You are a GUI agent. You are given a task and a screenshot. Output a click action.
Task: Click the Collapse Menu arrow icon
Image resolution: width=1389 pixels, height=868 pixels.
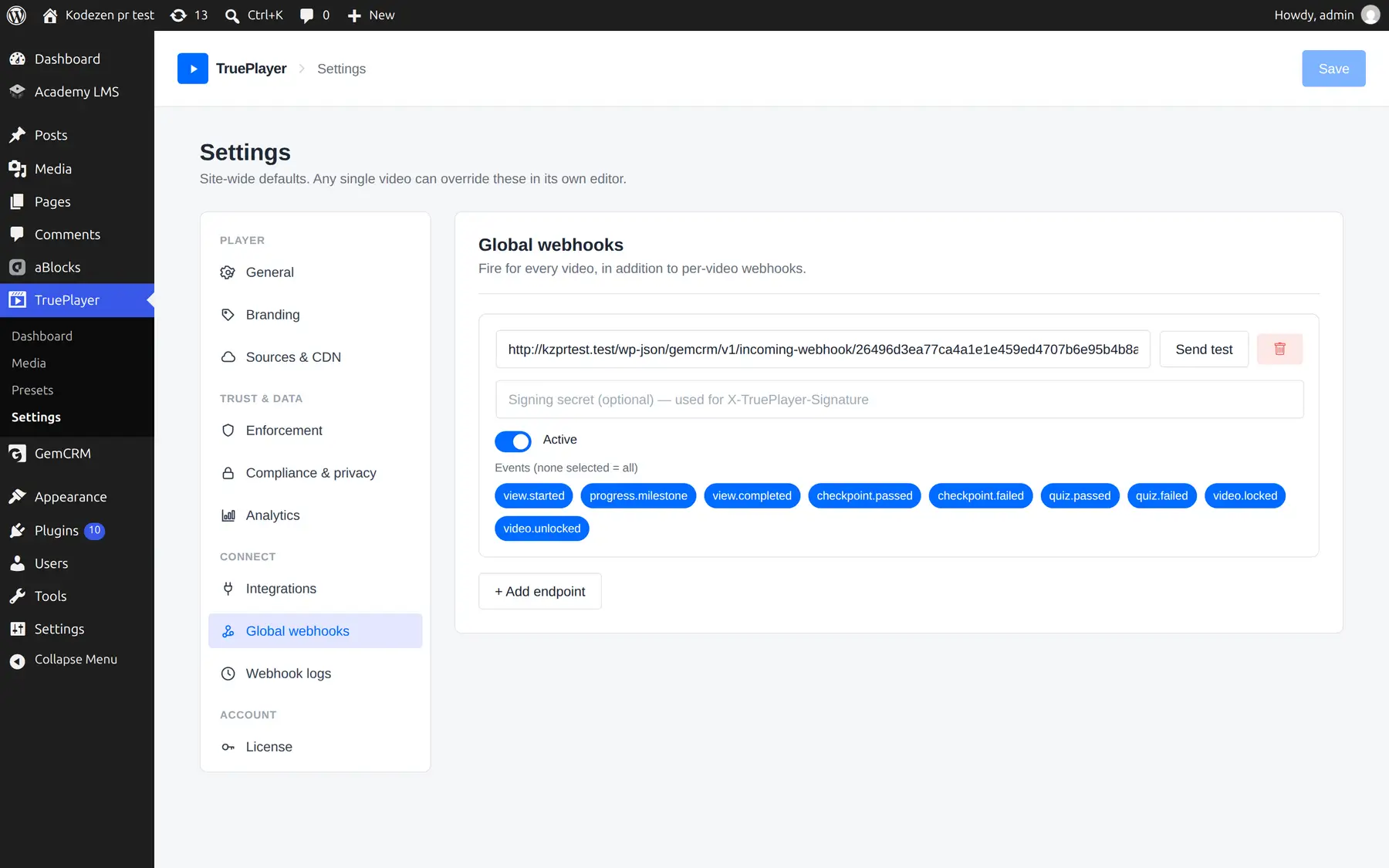[17, 660]
